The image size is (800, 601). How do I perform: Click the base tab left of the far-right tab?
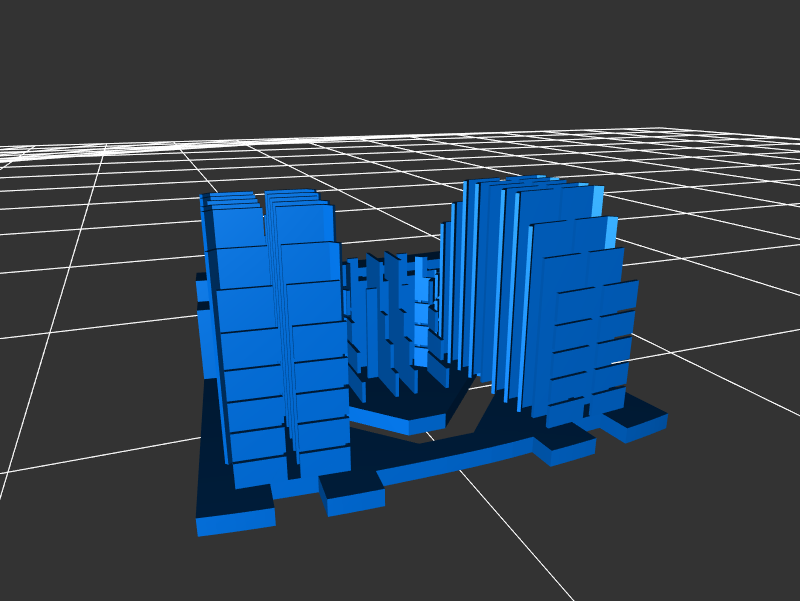pos(565,445)
